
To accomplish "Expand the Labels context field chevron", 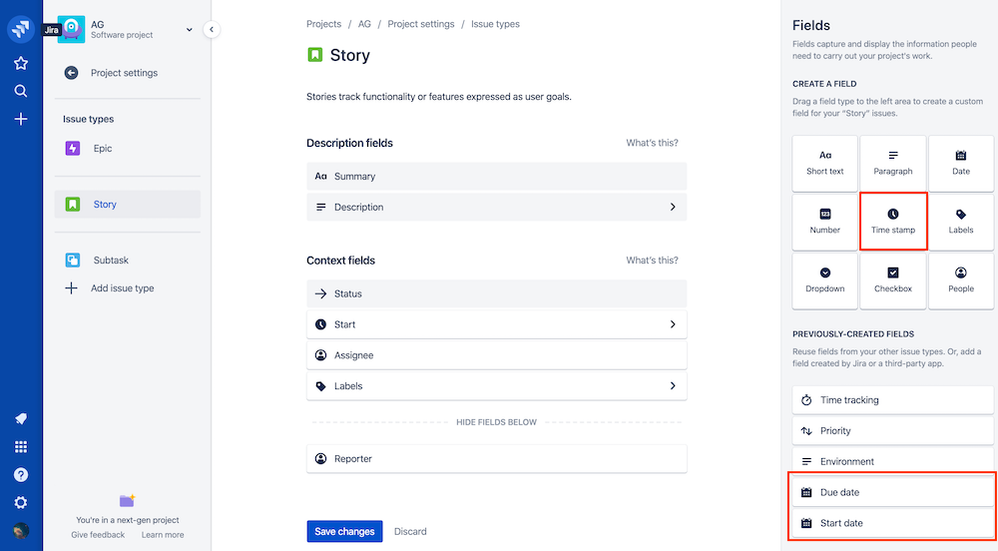I will coord(673,386).
